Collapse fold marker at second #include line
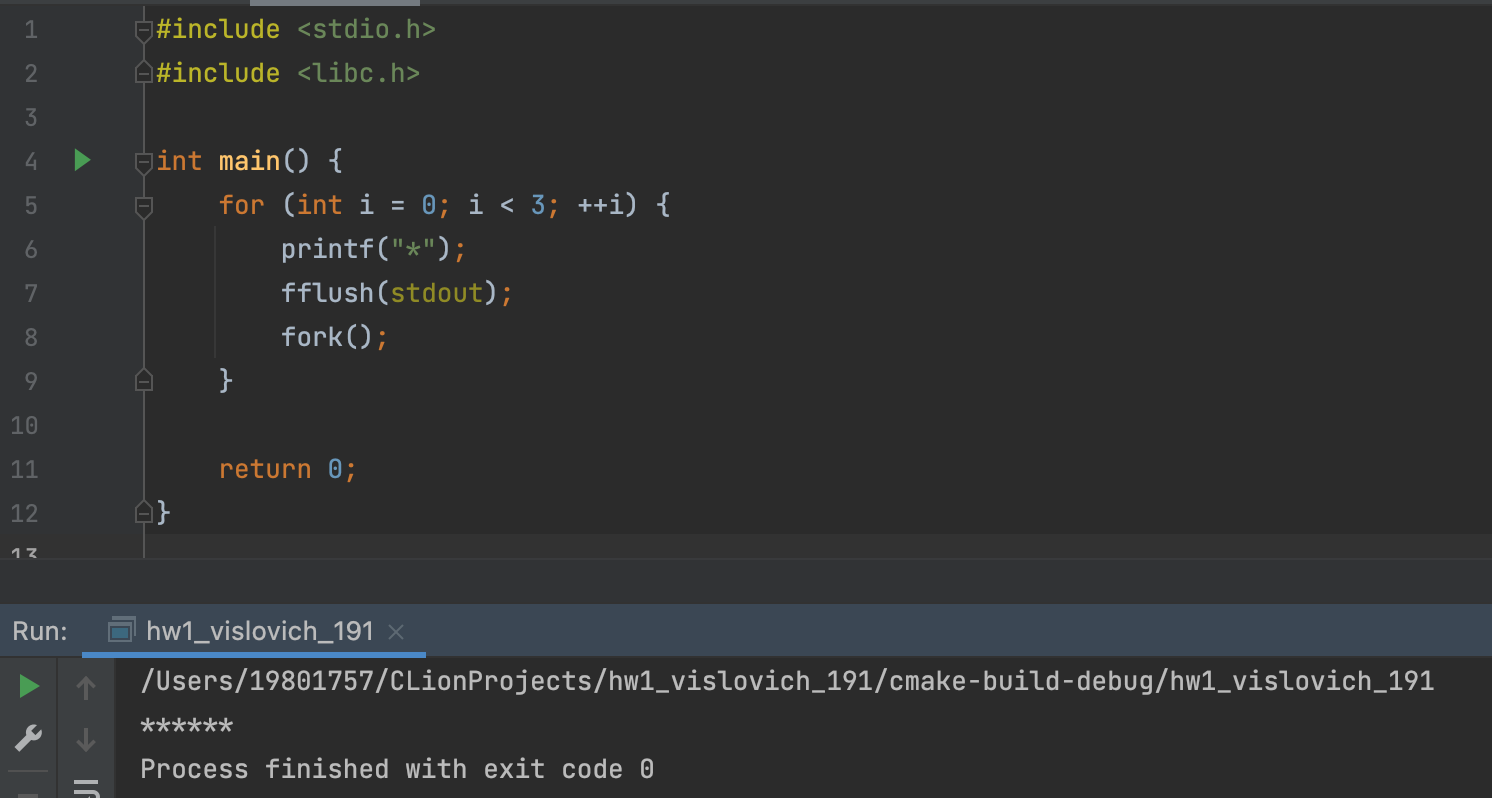The image size is (1492, 798). [x=144, y=74]
